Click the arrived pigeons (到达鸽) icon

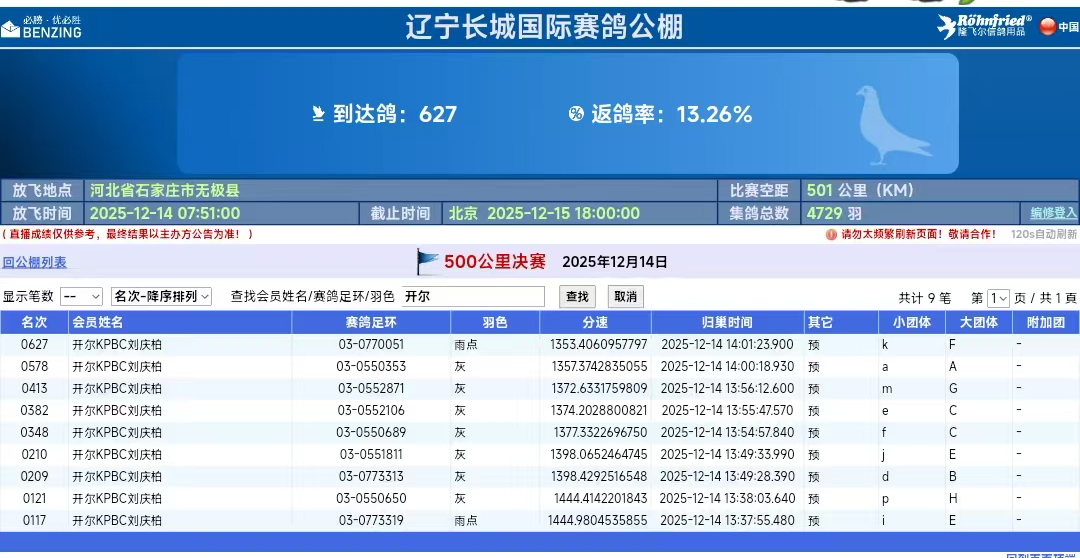[x=319, y=114]
